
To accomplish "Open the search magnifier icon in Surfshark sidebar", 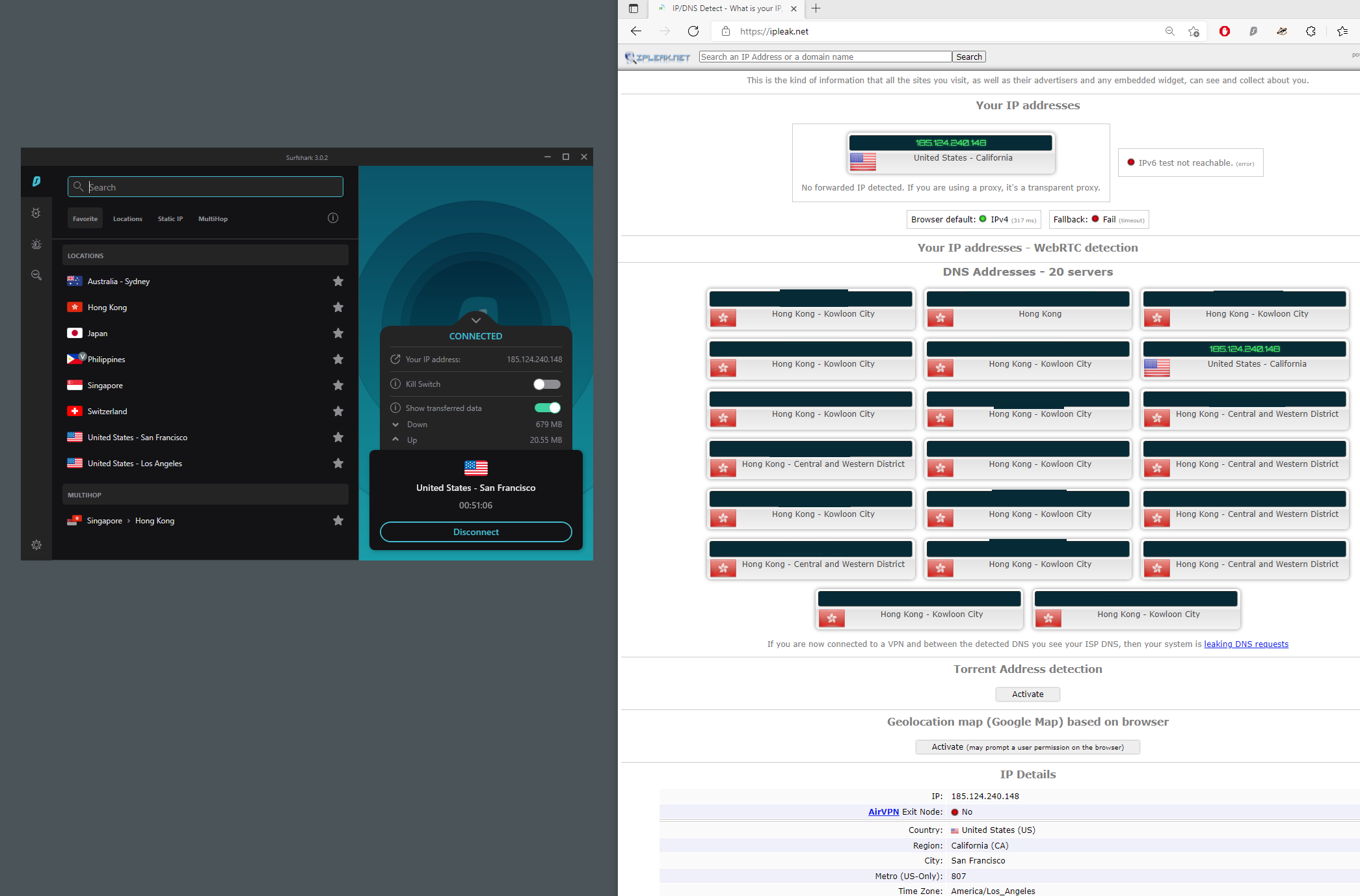I will pyautogui.click(x=36, y=275).
